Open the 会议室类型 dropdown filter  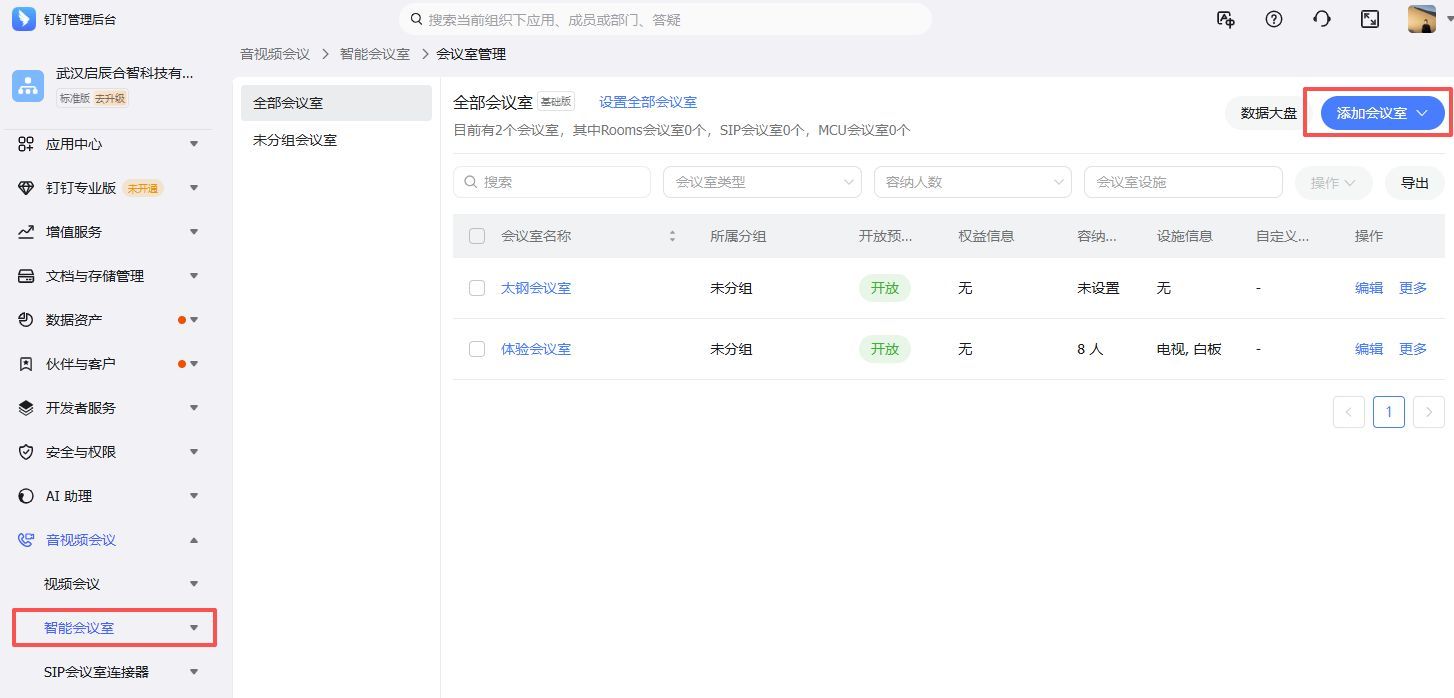(x=761, y=182)
